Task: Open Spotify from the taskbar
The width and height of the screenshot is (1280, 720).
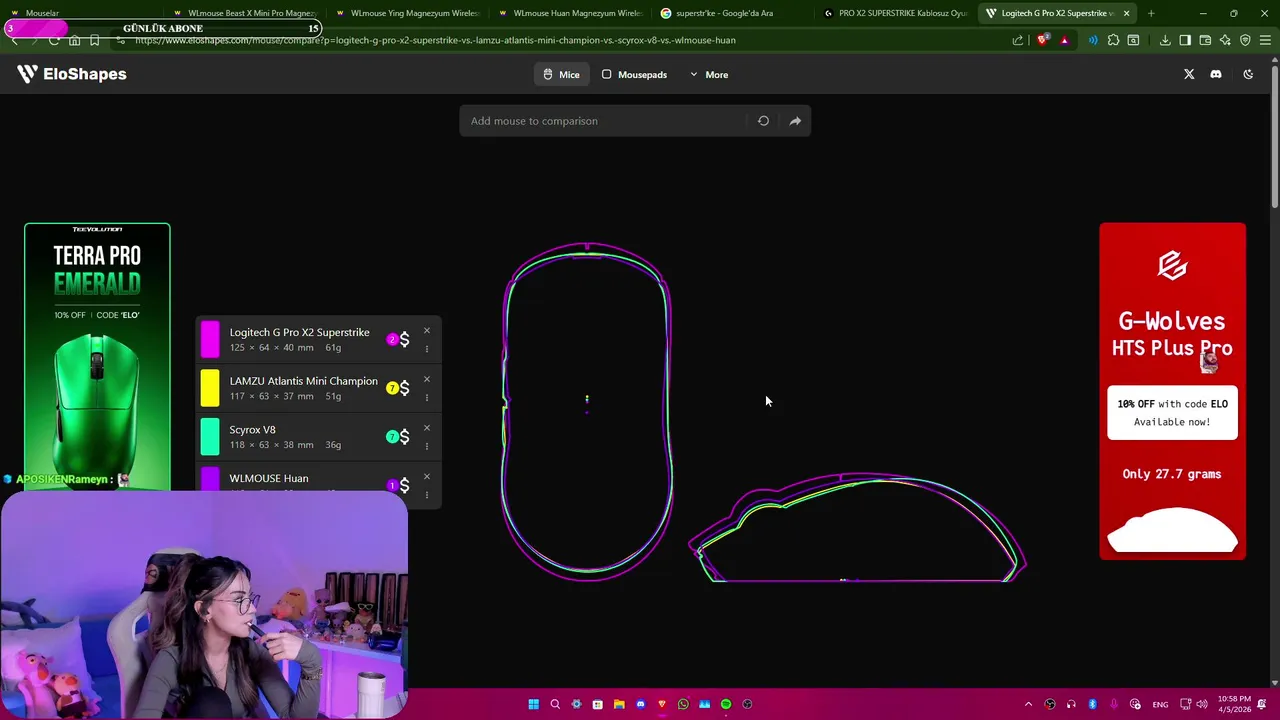Action: pos(726,704)
